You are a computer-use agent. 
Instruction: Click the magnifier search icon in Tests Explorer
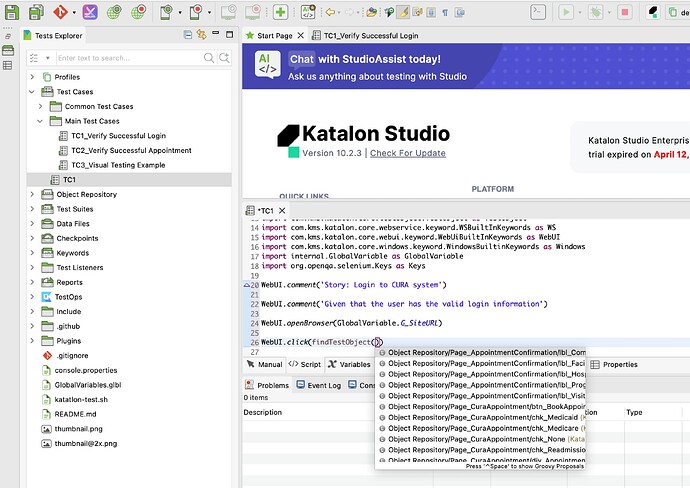point(209,58)
